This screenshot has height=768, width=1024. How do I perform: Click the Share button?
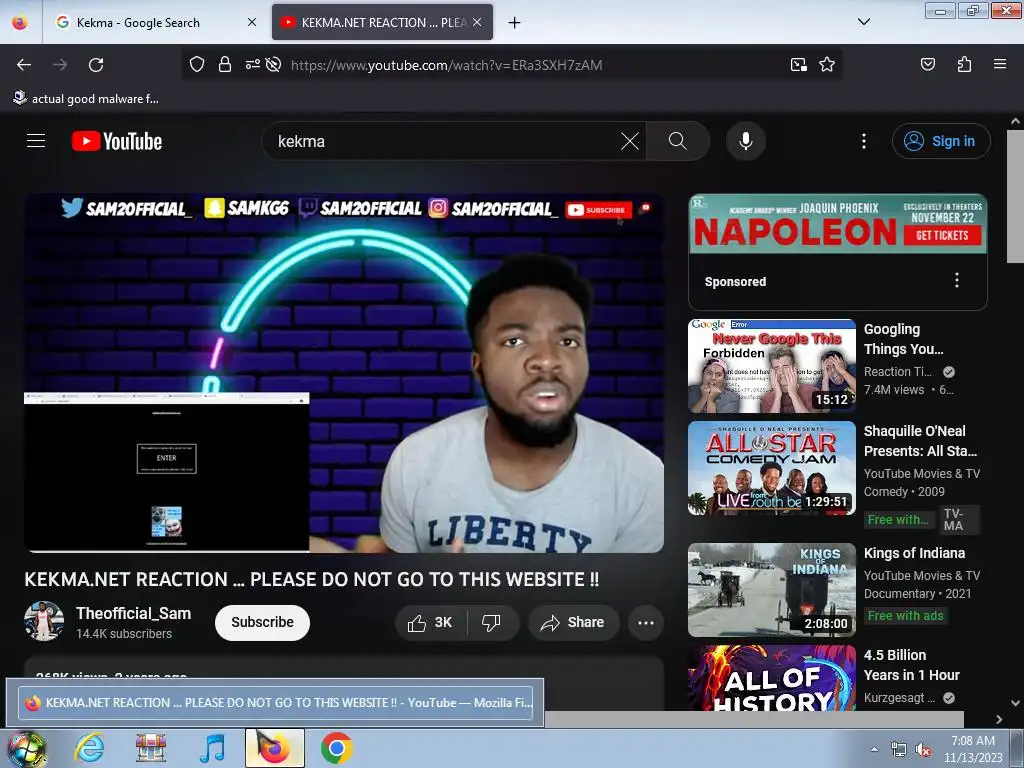point(573,622)
